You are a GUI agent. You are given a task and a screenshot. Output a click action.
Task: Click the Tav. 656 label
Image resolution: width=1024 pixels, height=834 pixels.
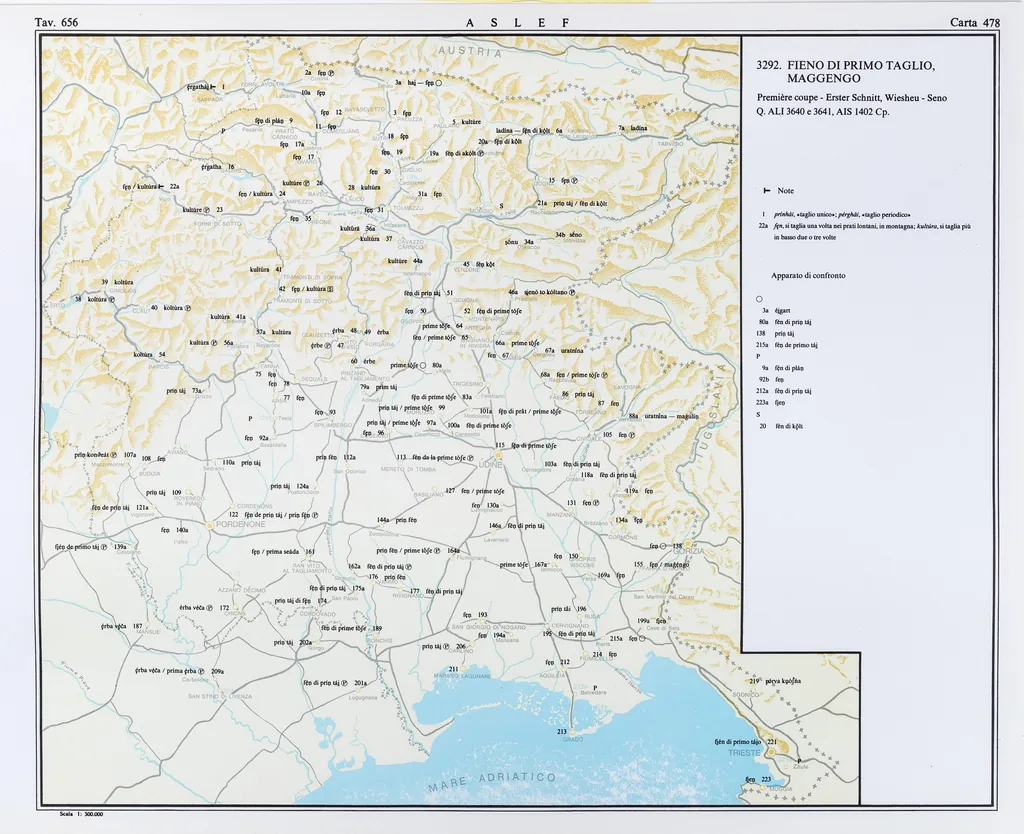click(56, 22)
